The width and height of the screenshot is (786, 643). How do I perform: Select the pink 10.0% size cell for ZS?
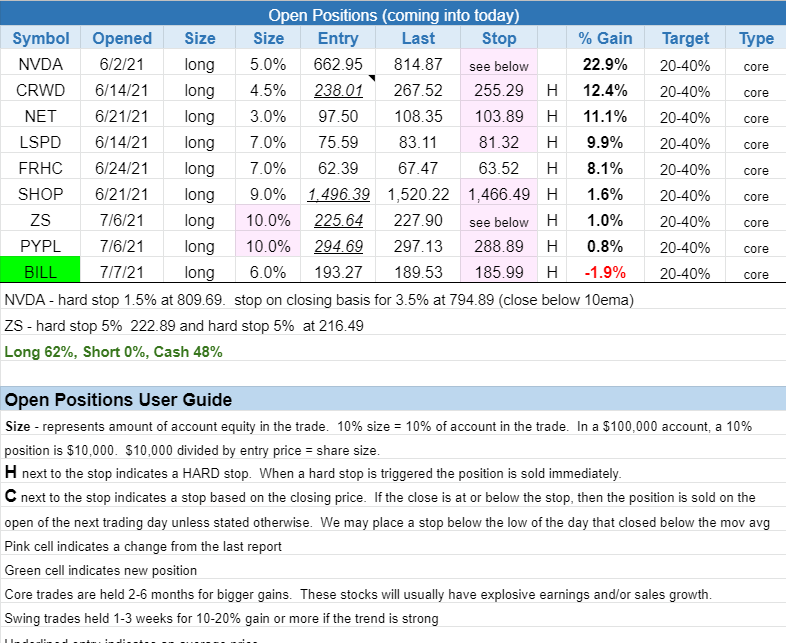point(268,221)
